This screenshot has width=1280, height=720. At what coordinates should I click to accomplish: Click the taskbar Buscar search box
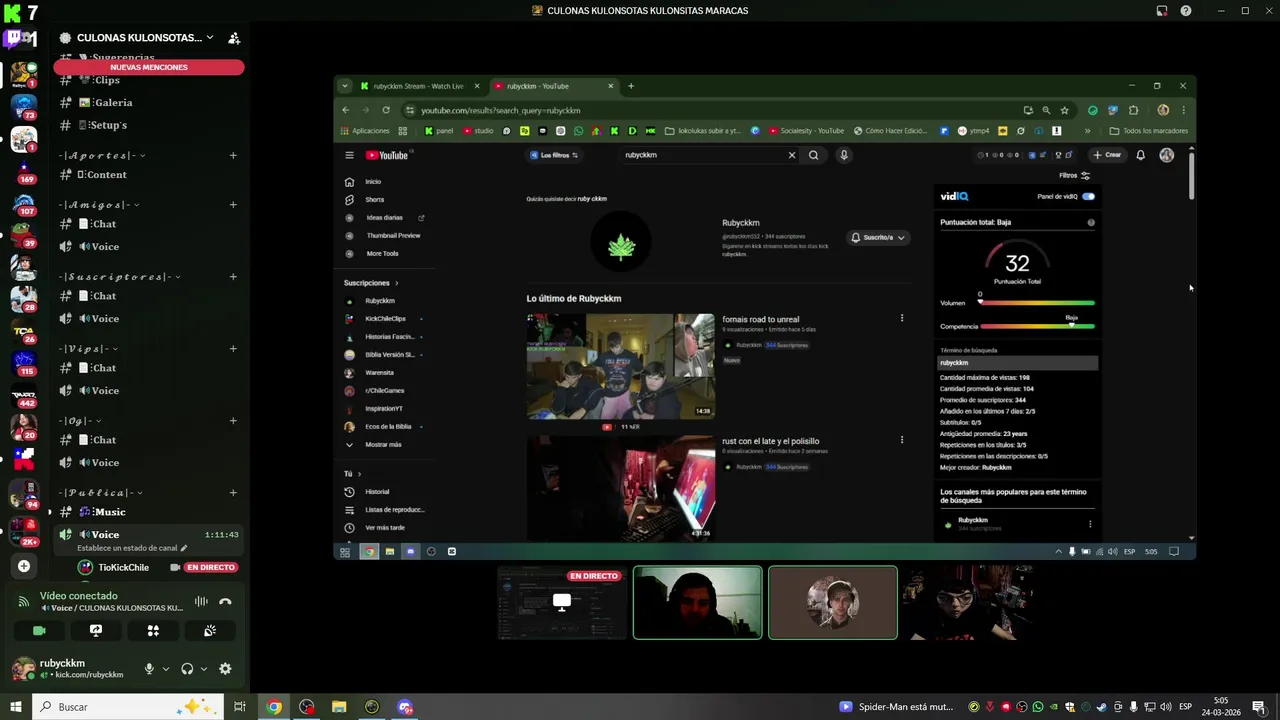coord(126,707)
